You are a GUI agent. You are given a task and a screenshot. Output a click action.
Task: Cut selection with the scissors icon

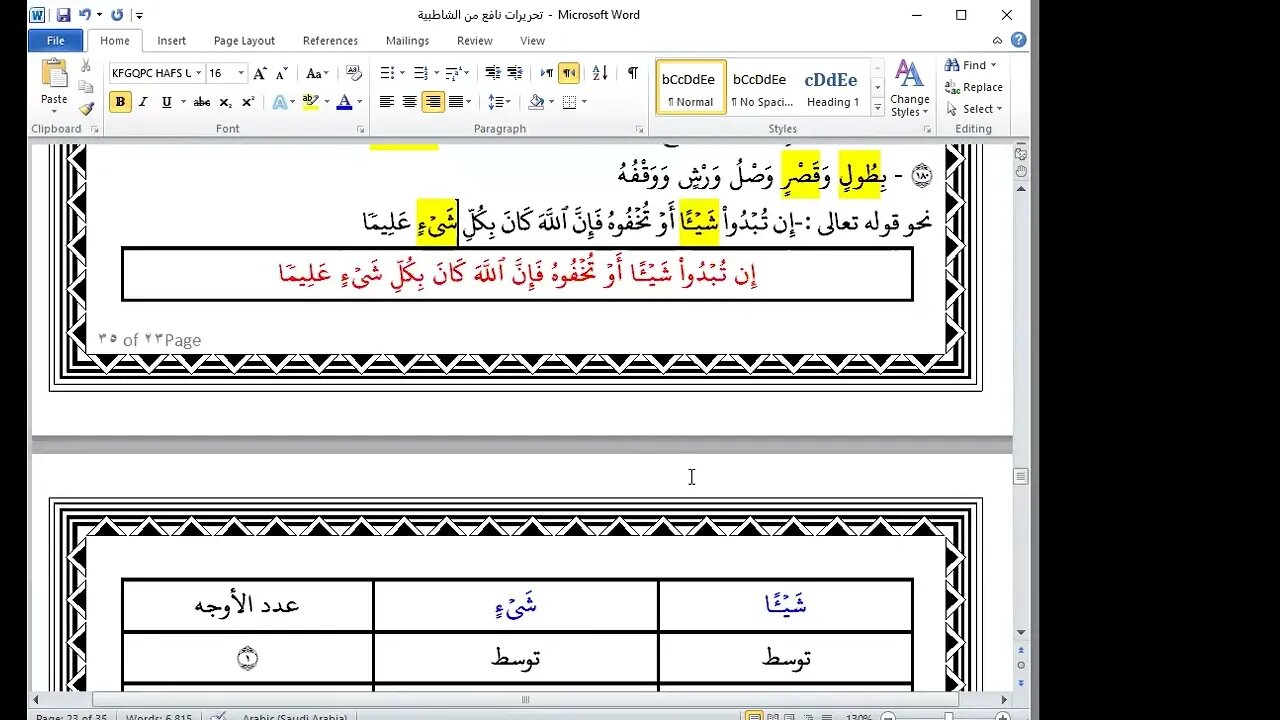[86, 66]
